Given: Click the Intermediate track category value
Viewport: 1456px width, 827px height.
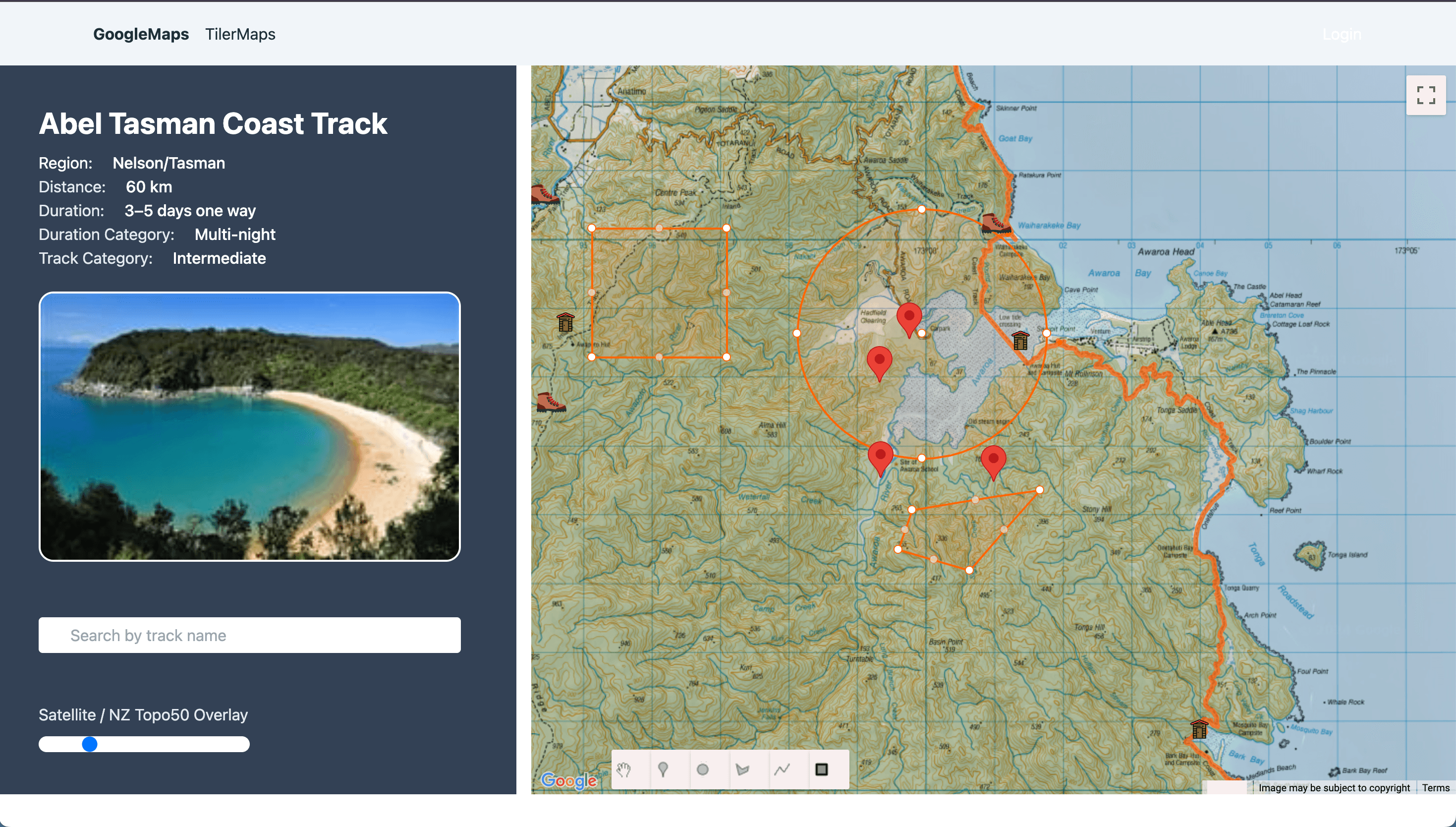Looking at the screenshot, I should [x=219, y=258].
